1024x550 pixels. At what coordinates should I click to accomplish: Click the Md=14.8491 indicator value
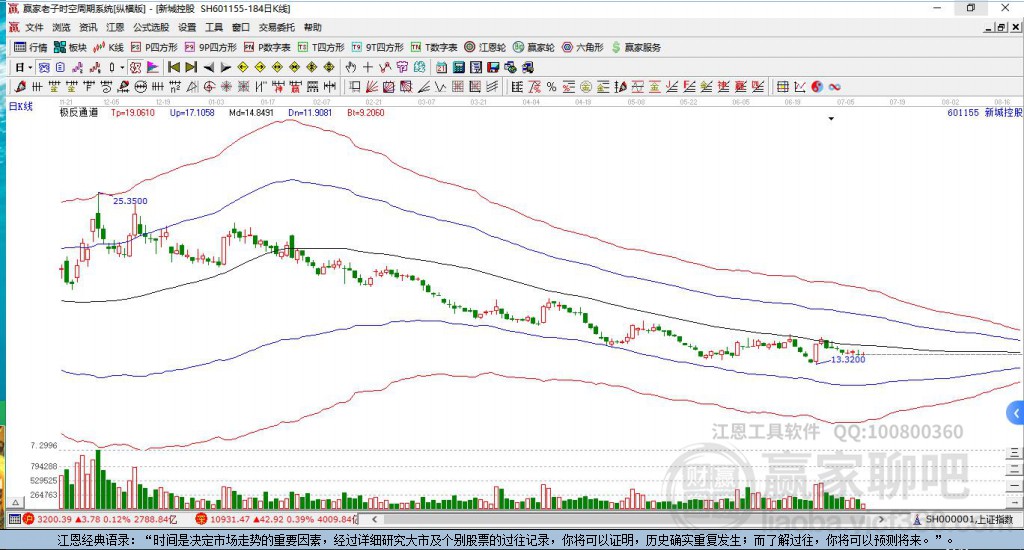[251, 112]
